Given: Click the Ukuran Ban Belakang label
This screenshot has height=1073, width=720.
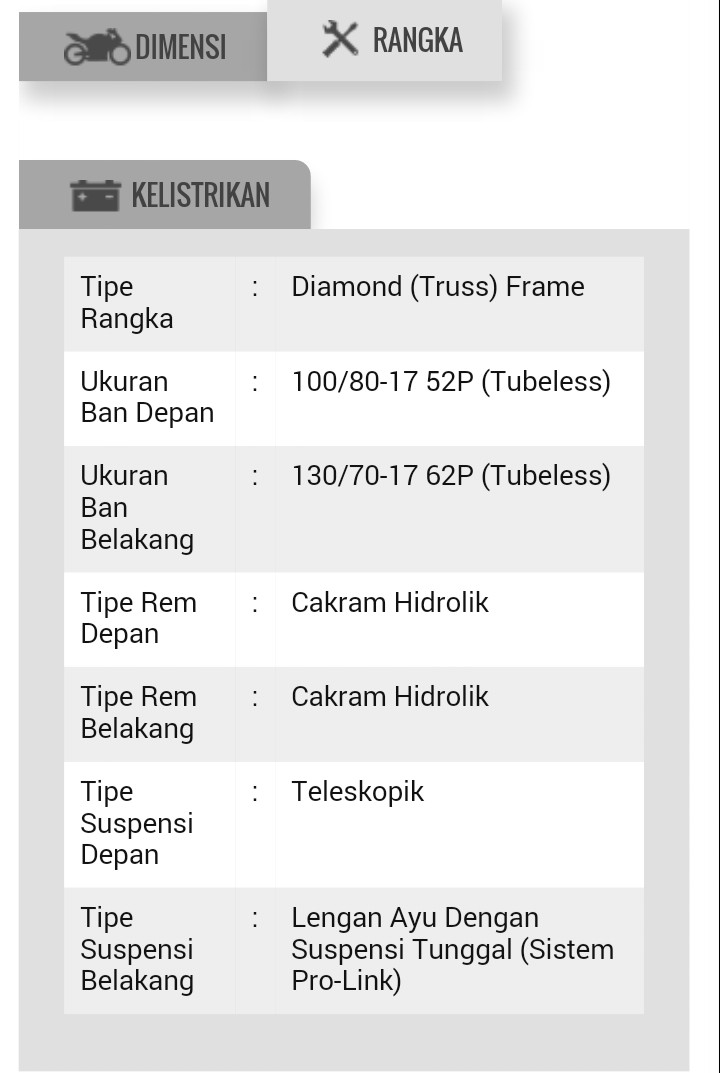Looking at the screenshot, I should coord(137,507).
